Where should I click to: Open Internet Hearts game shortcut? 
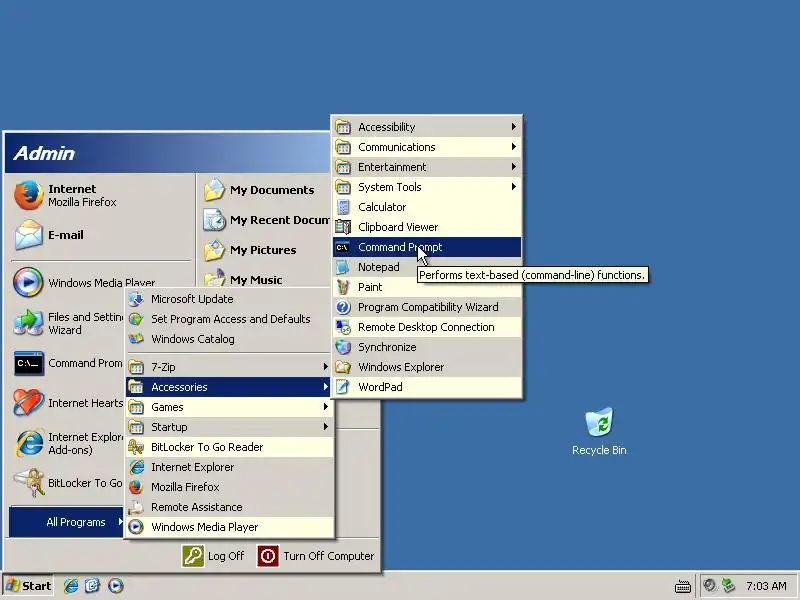pyautogui.click(x=68, y=403)
